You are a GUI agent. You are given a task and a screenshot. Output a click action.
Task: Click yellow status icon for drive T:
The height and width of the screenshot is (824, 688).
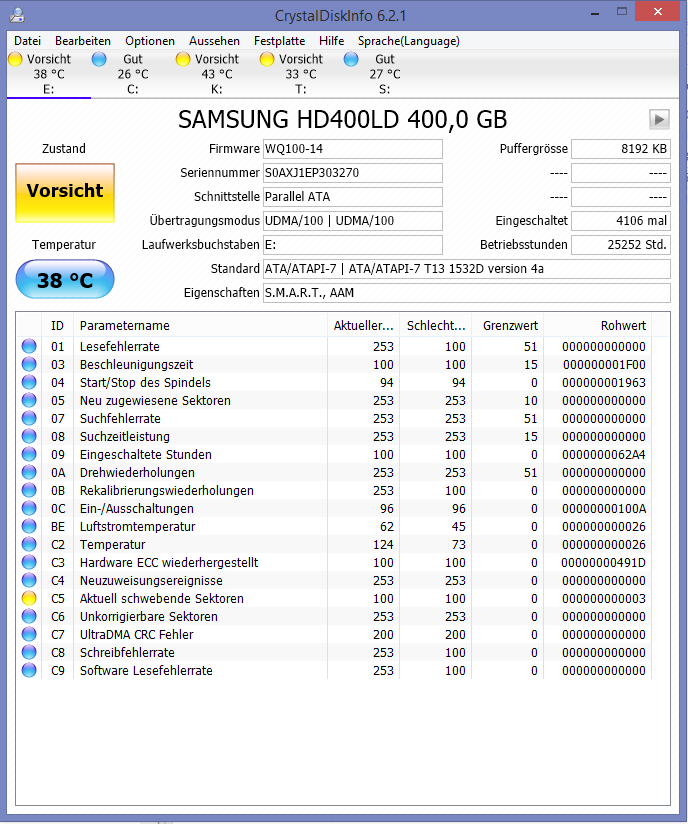pyautogui.click(x=267, y=59)
